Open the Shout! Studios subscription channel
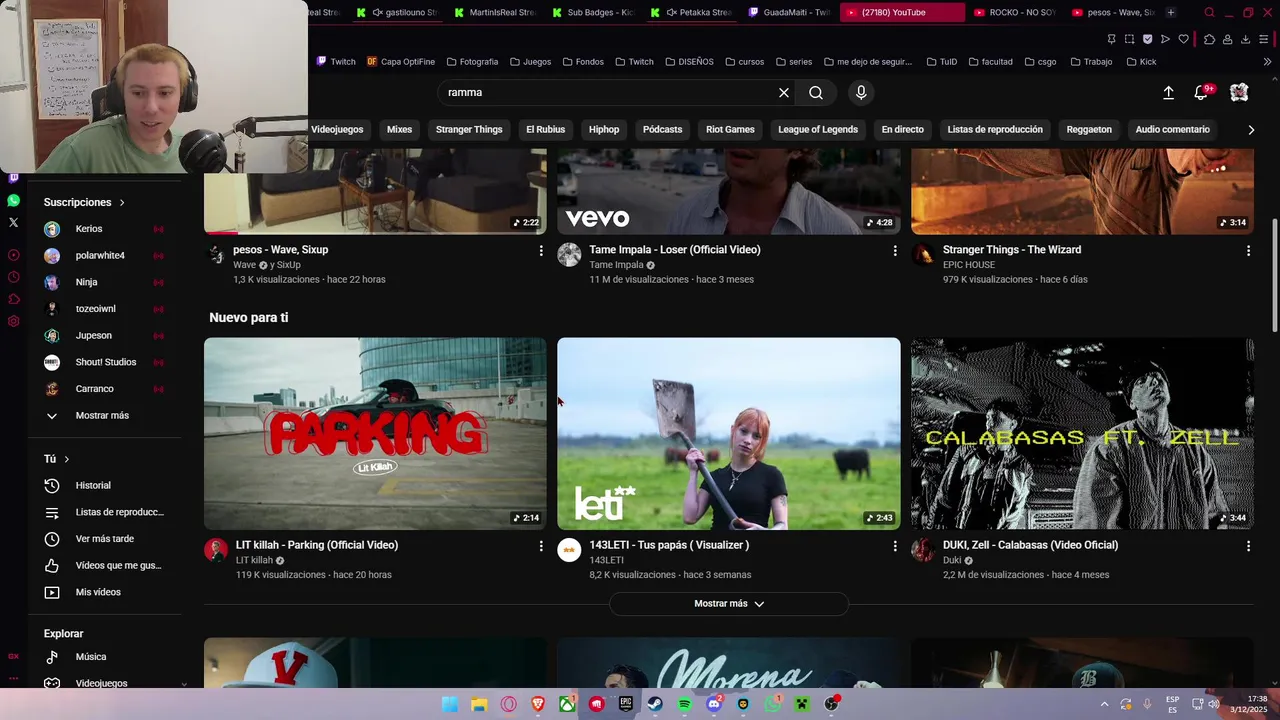The width and height of the screenshot is (1280, 720). click(x=104, y=362)
